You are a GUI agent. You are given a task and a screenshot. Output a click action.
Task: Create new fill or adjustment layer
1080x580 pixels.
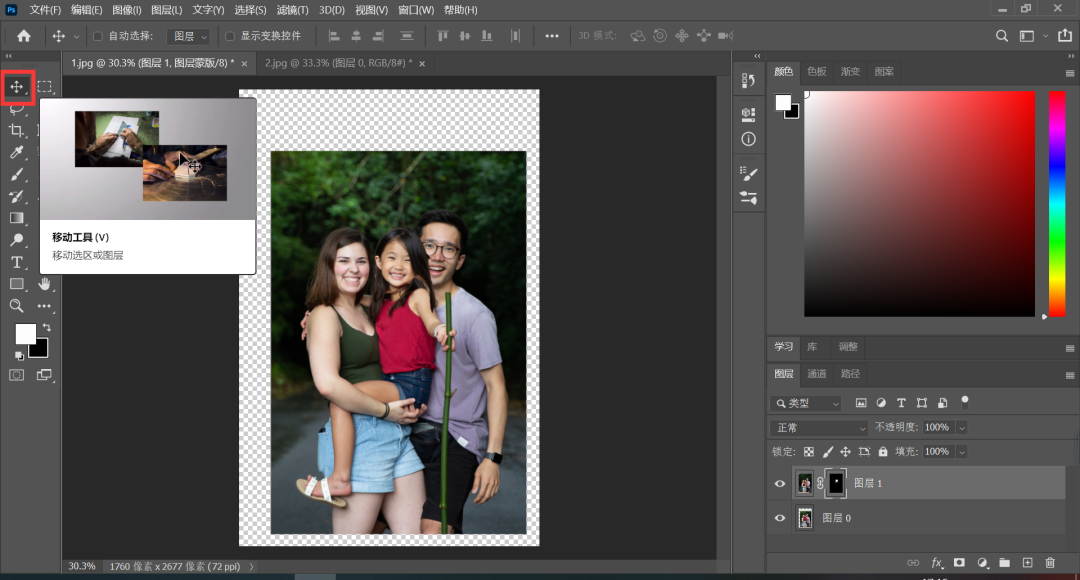pyautogui.click(x=982, y=563)
